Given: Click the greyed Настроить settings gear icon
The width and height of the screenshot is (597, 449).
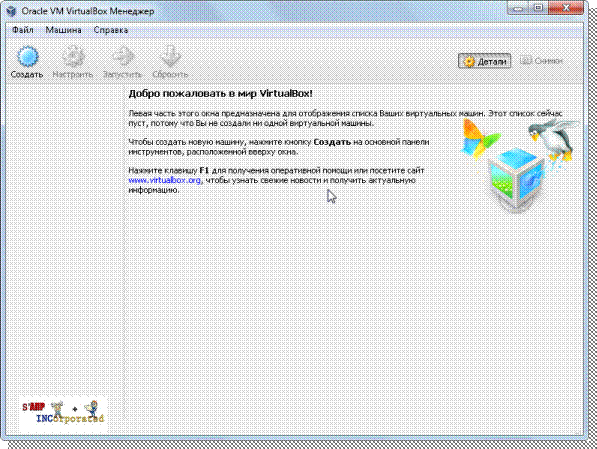Looking at the screenshot, I should (73, 57).
